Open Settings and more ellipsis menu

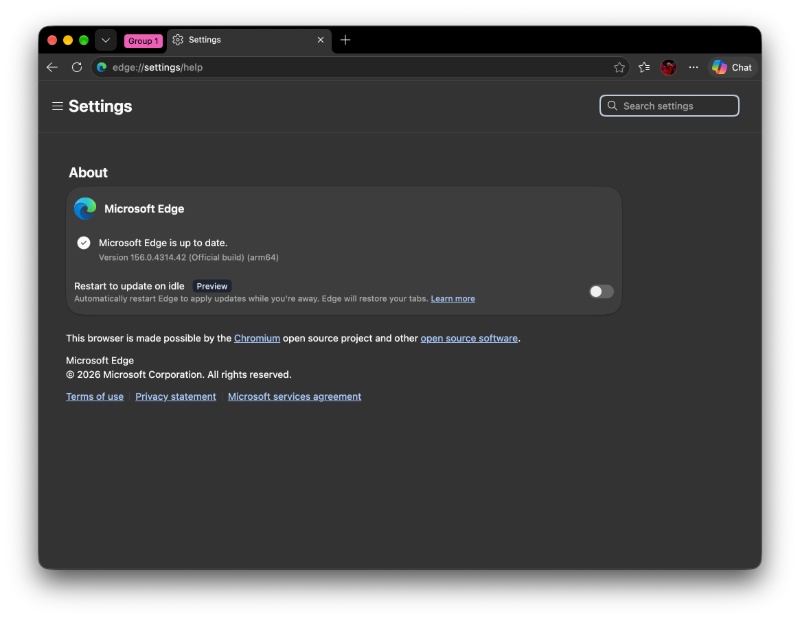point(693,67)
